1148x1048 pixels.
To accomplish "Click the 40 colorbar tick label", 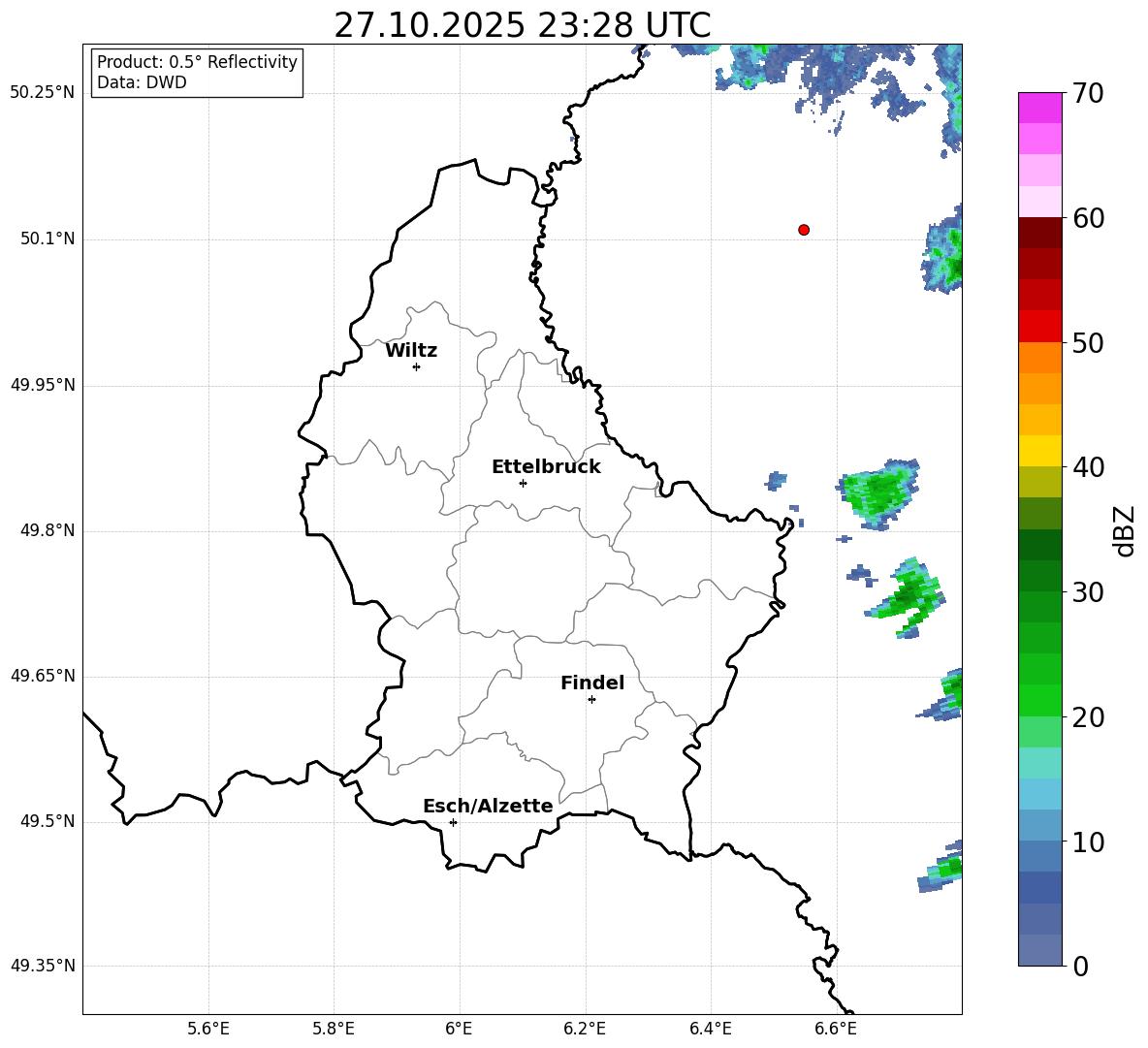I will point(1088,467).
